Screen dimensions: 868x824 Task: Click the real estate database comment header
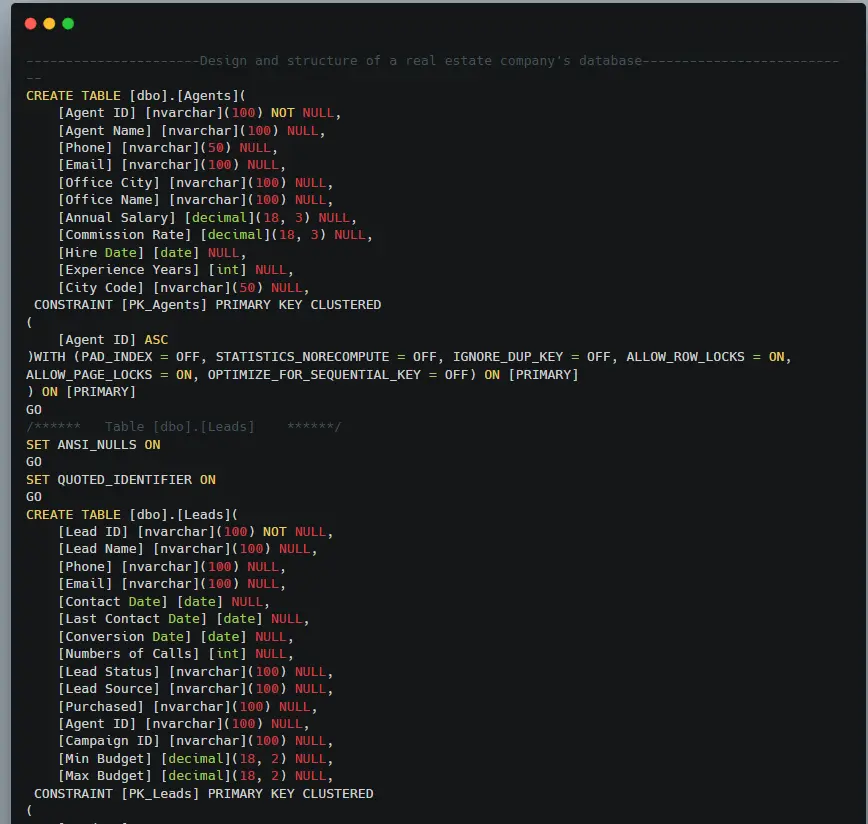click(x=420, y=61)
